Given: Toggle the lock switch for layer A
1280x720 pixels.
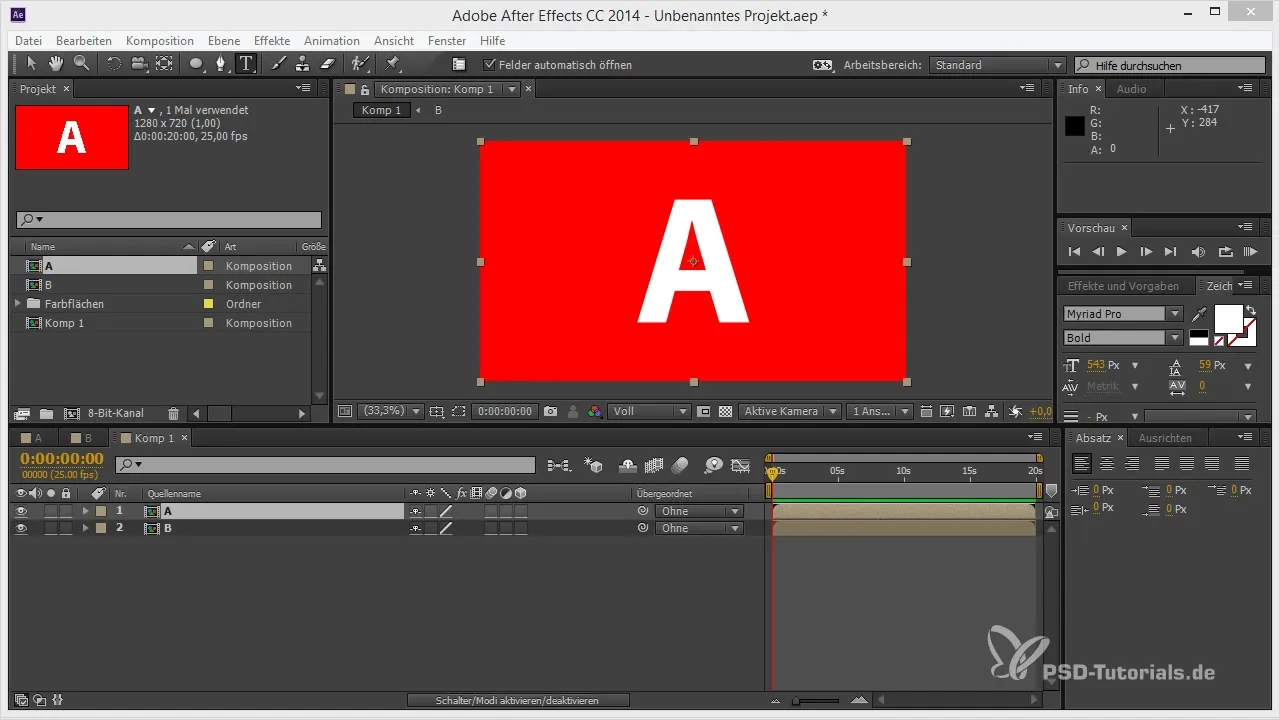Looking at the screenshot, I should point(66,511).
